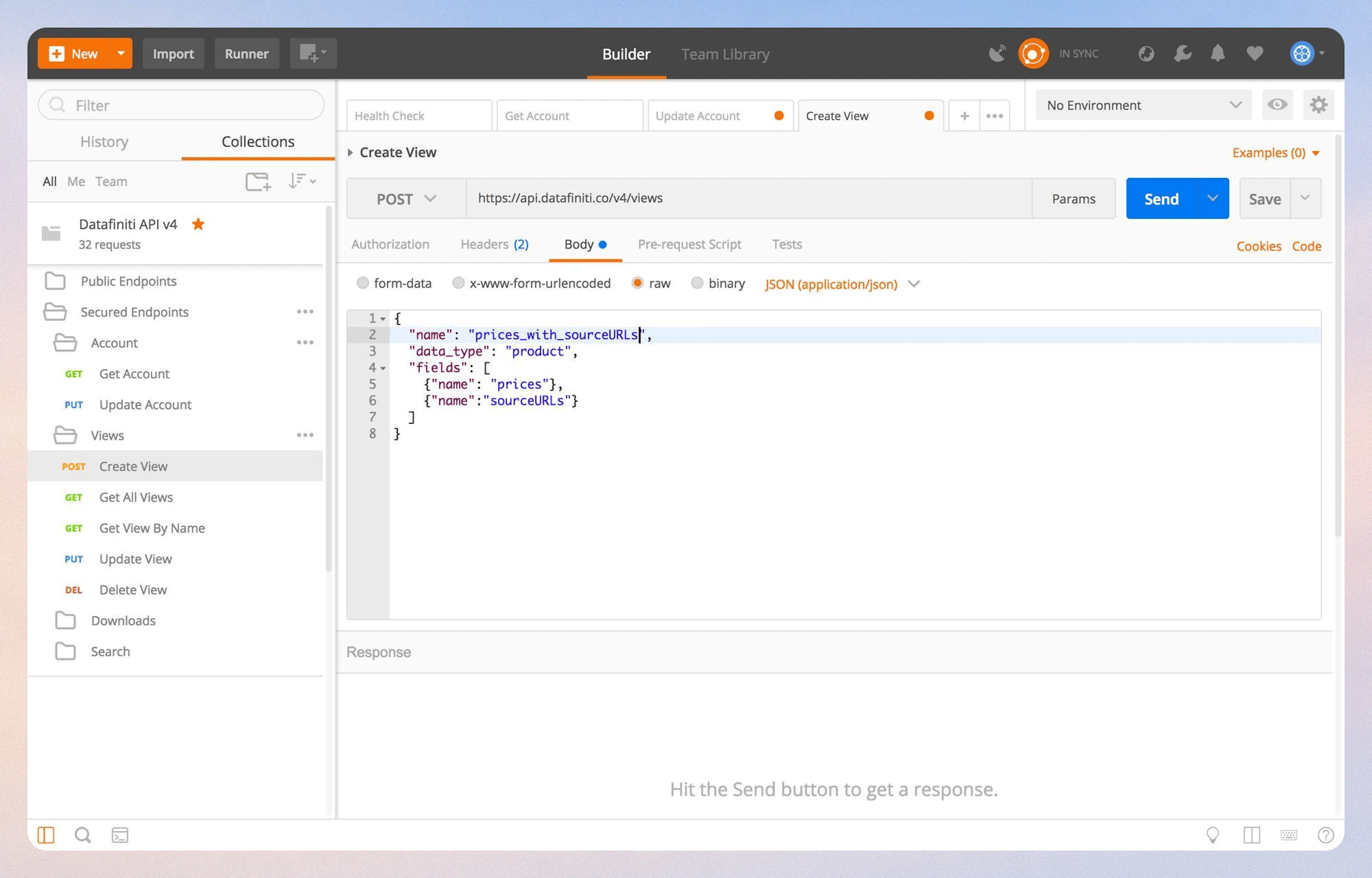Screen dimensions: 1372x878
Task: Click the wrench settings icon in header
Action: click(x=1182, y=53)
